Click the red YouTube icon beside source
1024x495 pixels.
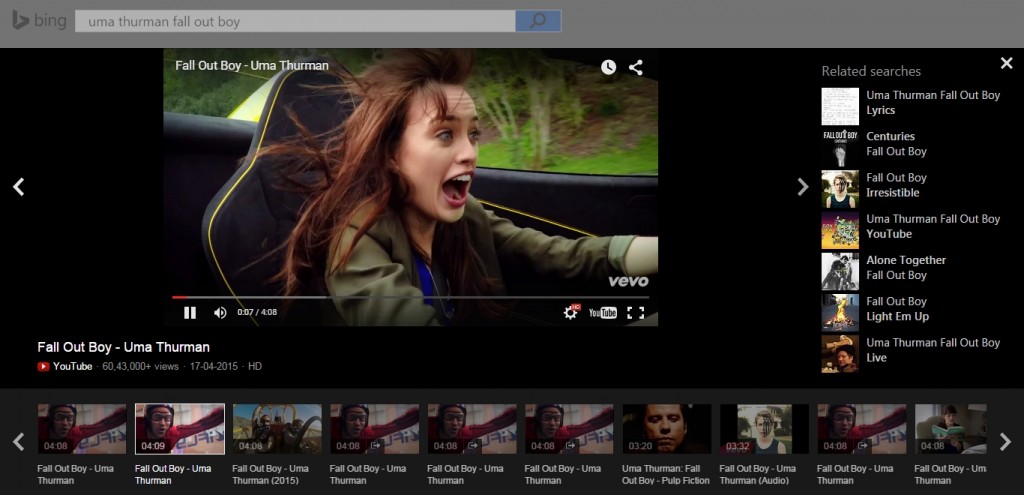point(44,366)
